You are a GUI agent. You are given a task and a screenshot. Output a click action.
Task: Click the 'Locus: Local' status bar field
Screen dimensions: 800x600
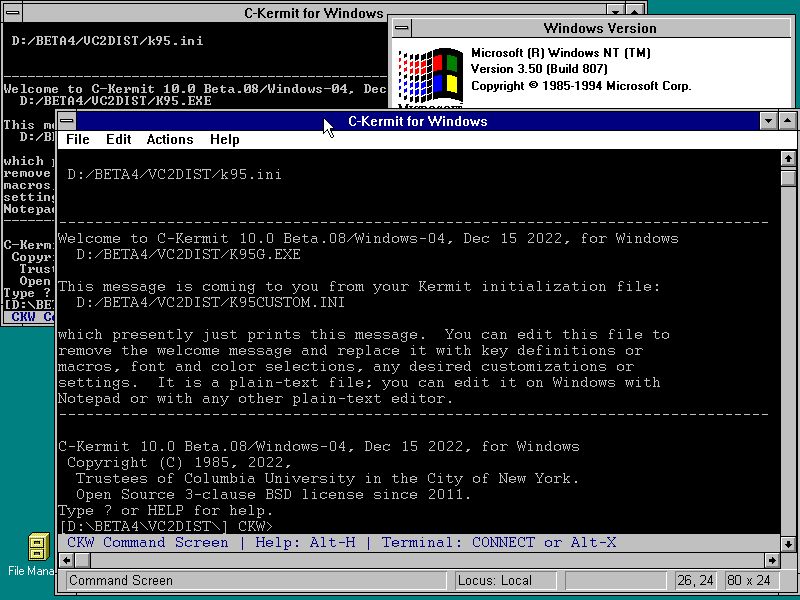click(505, 581)
